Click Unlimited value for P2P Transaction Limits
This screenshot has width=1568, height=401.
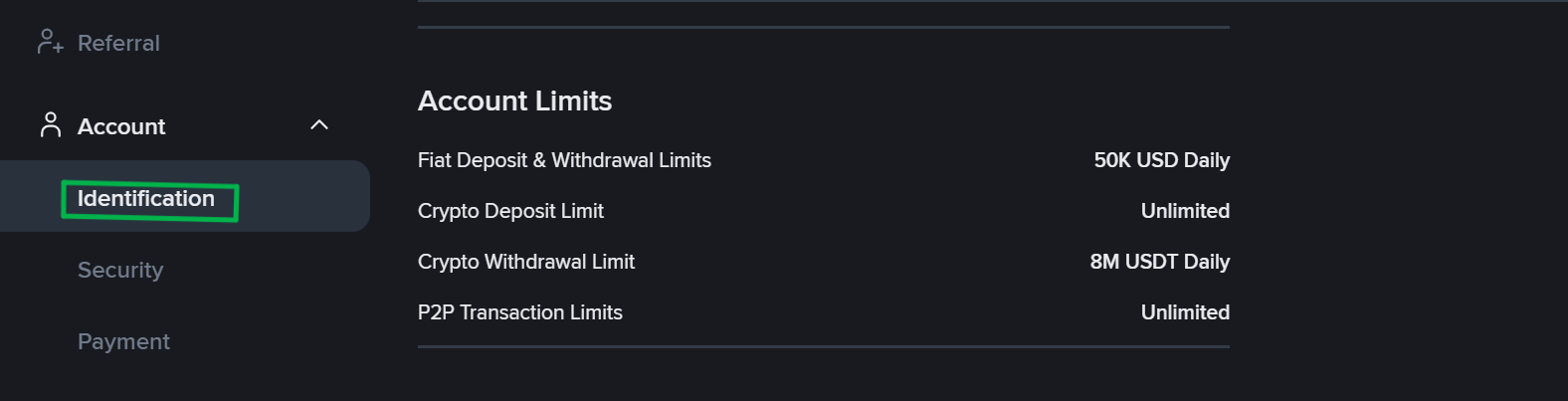coord(1185,312)
